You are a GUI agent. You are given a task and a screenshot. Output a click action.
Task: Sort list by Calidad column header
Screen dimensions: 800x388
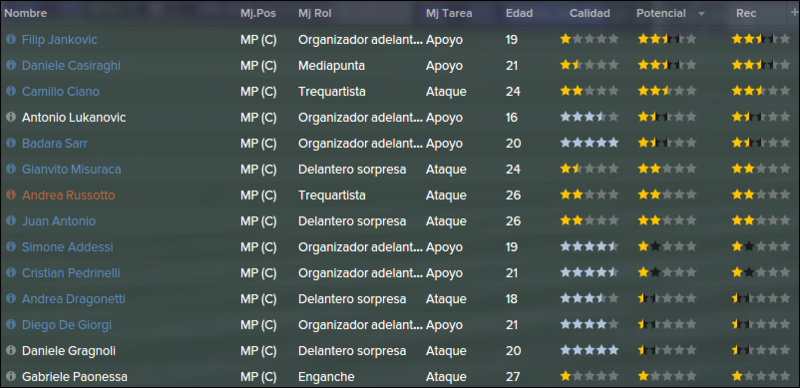pyautogui.click(x=590, y=13)
